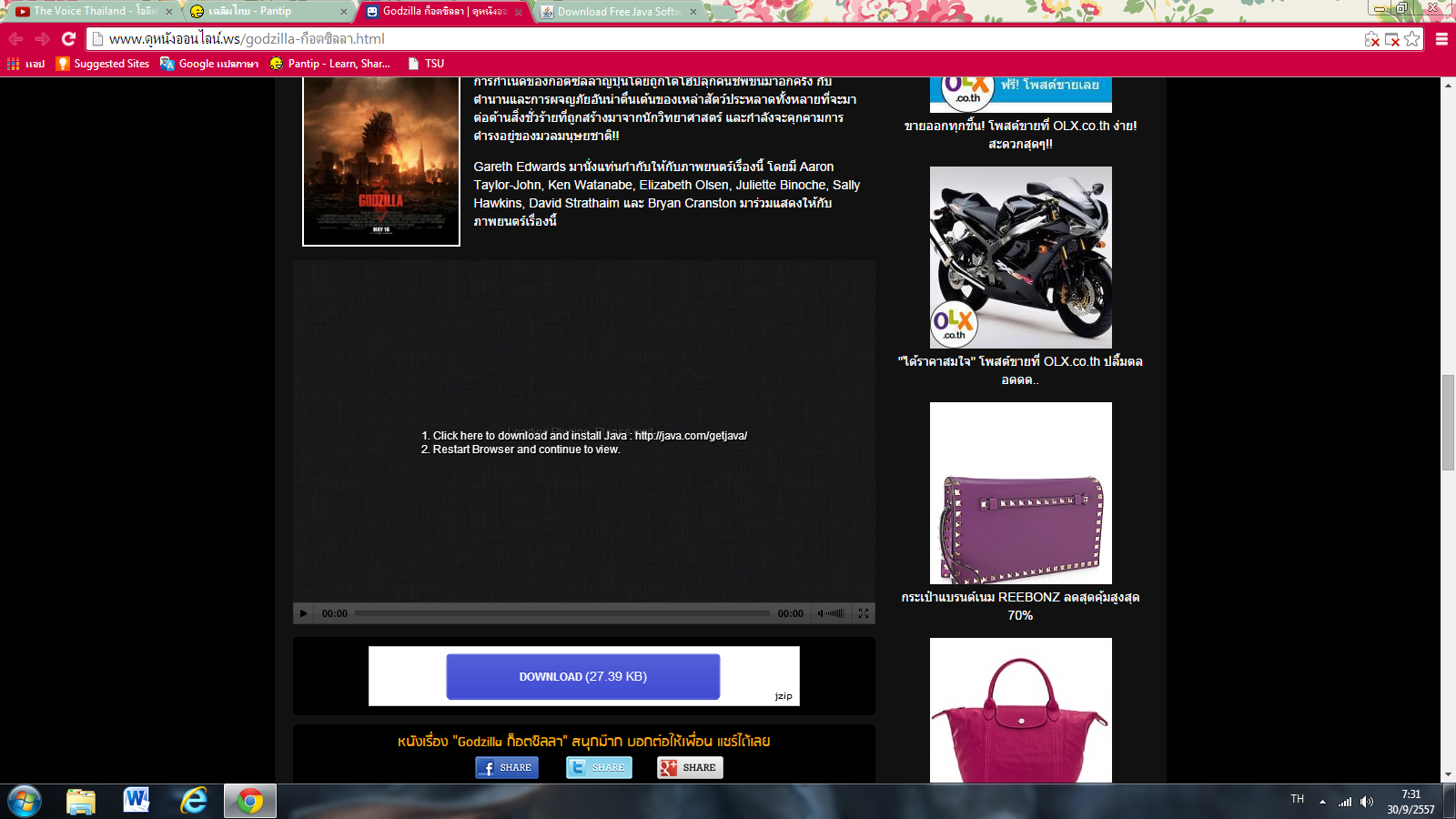Screen dimensions: 1456x819
Task: Close the Pantip tab
Action: (x=344, y=12)
